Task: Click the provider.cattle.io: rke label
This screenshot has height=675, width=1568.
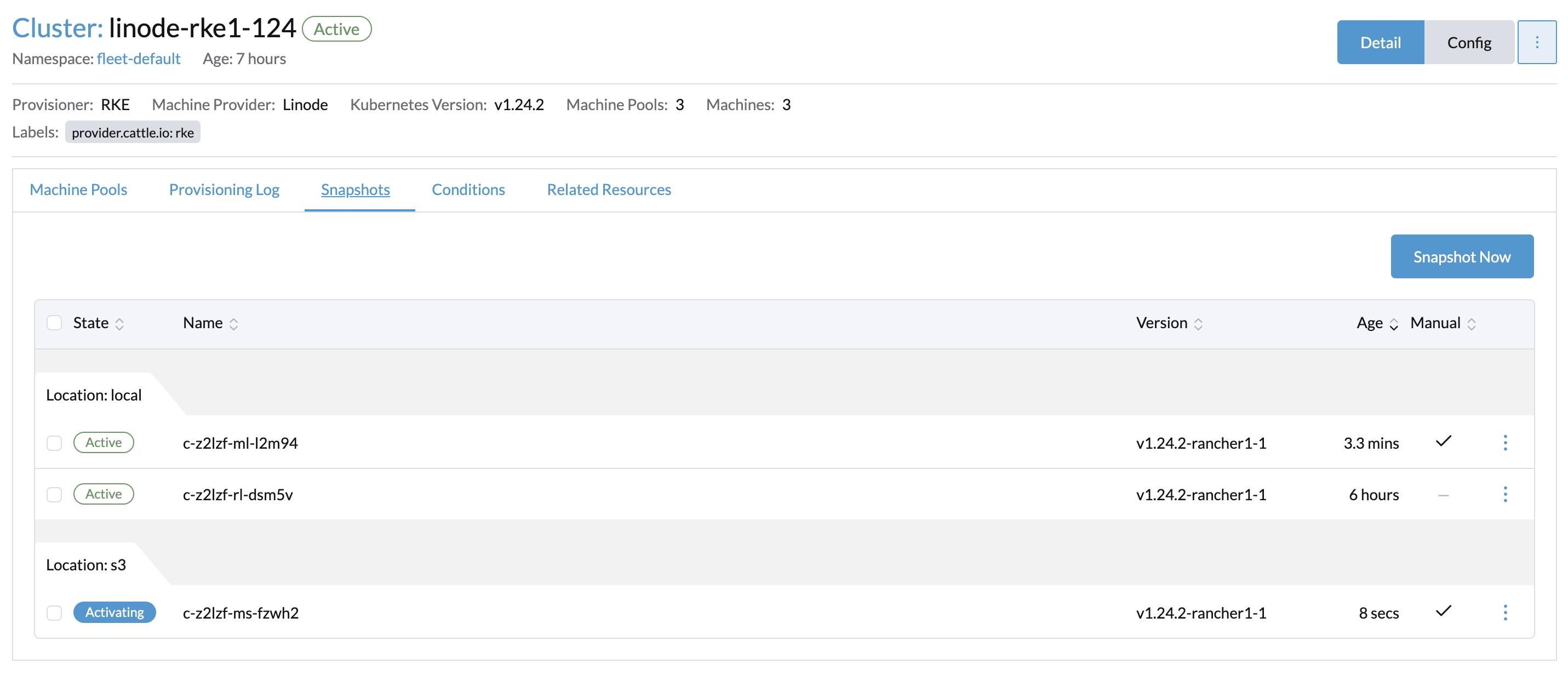Action: click(132, 131)
